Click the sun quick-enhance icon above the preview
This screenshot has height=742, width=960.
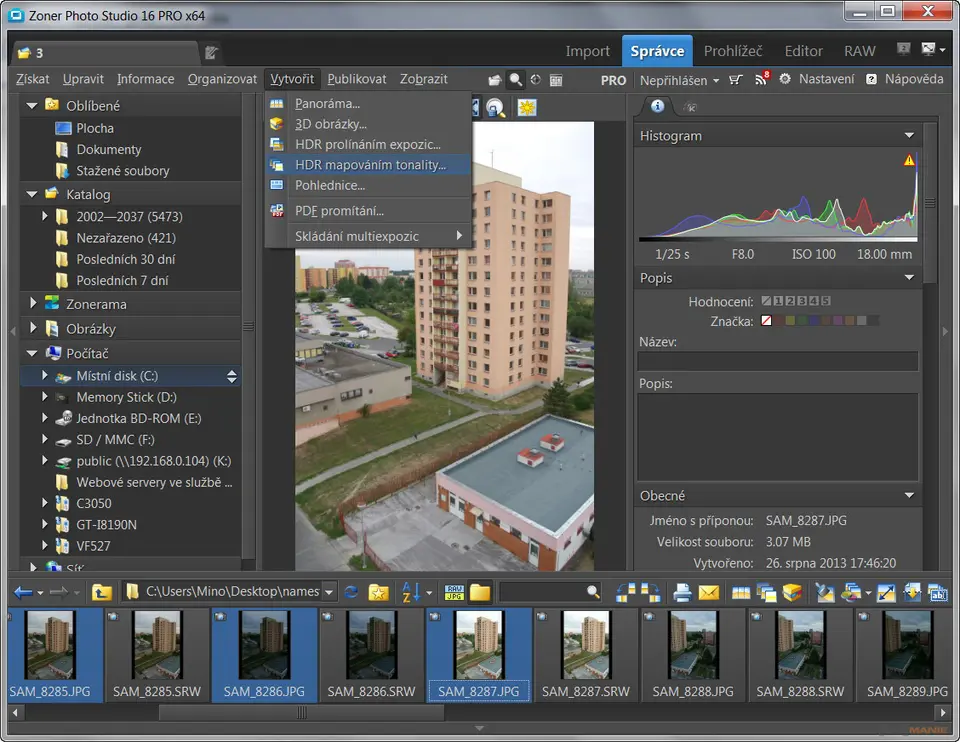click(x=526, y=108)
